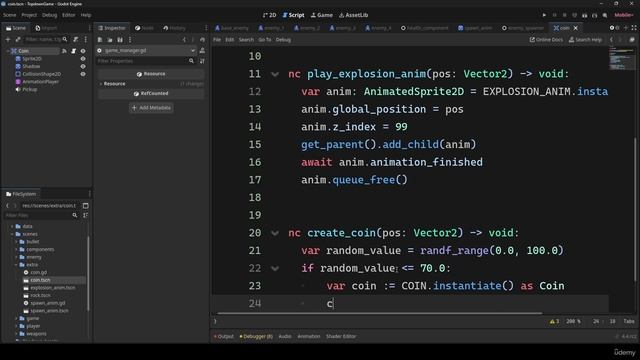Viewport: 640px width, 360px height.
Task: Go to previous object in Inspector history
Action: click(184, 40)
